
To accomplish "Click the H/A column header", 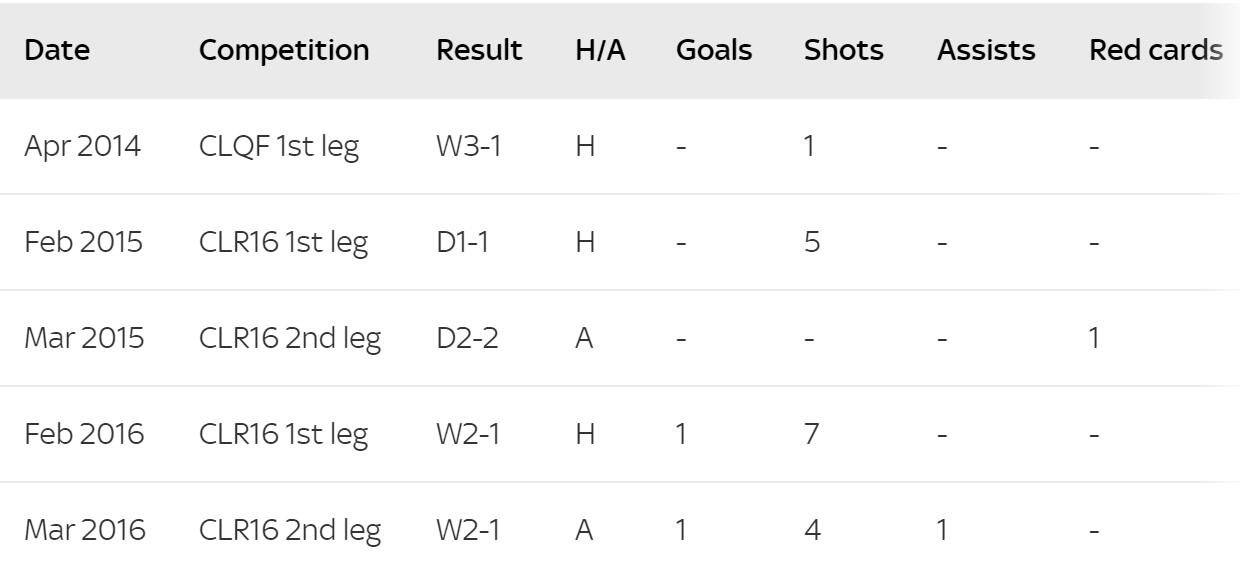I will [x=600, y=51].
